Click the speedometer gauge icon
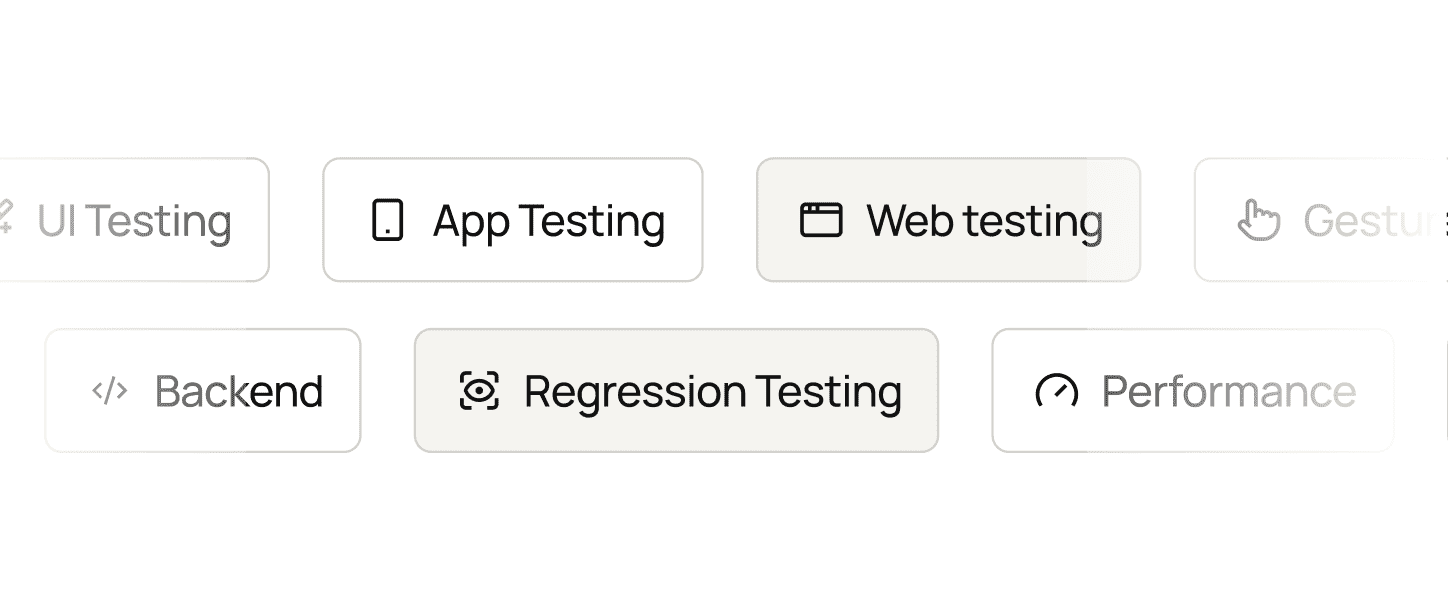1448x600 pixels. pyautogui.click(x=1057, y=390)
